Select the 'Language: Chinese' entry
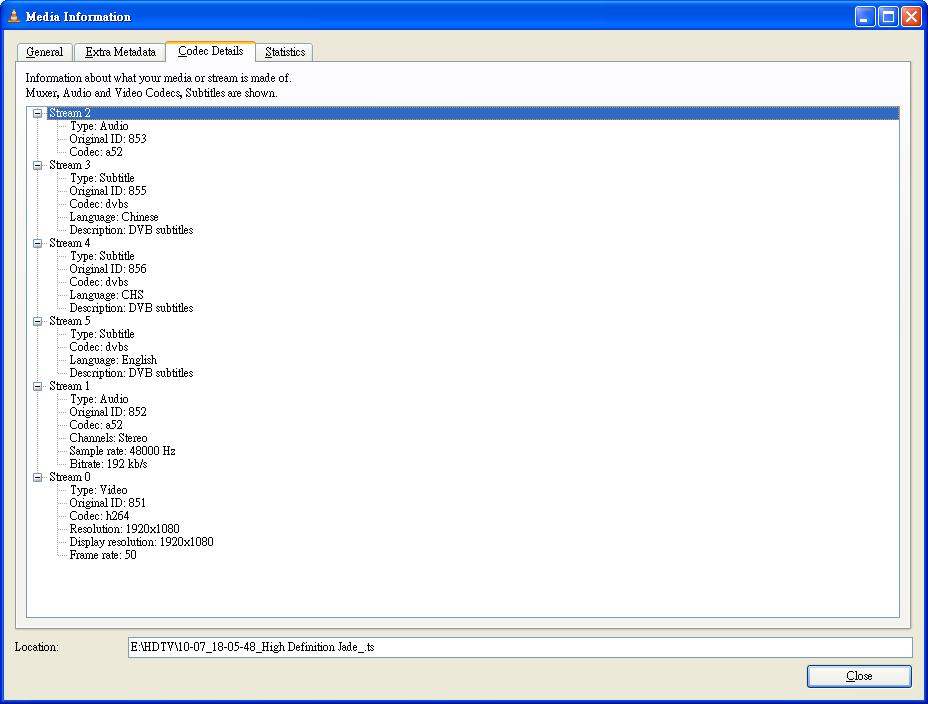The image size is (928, 704). pos(113,217)
